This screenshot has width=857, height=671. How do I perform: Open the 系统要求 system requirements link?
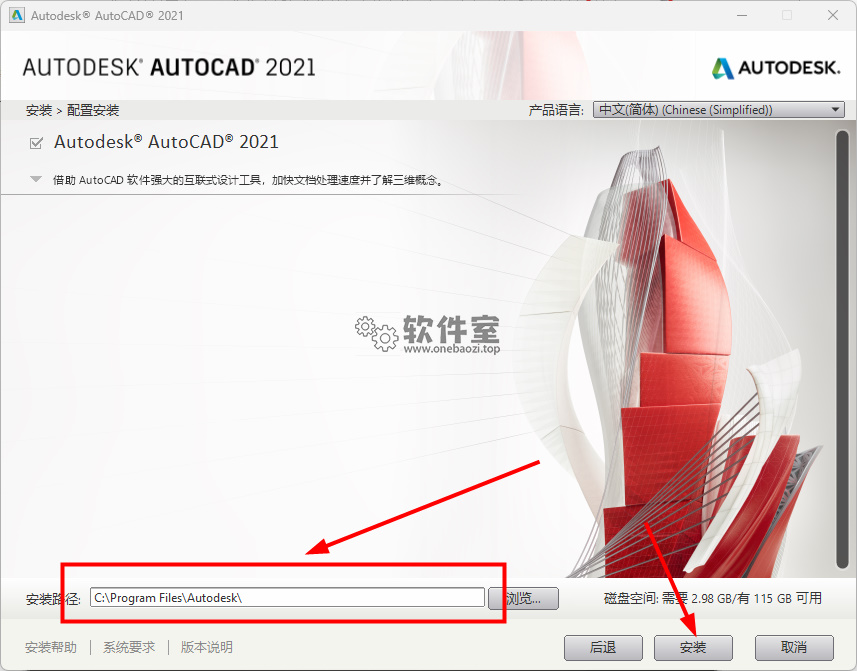[x=129, y=648]
